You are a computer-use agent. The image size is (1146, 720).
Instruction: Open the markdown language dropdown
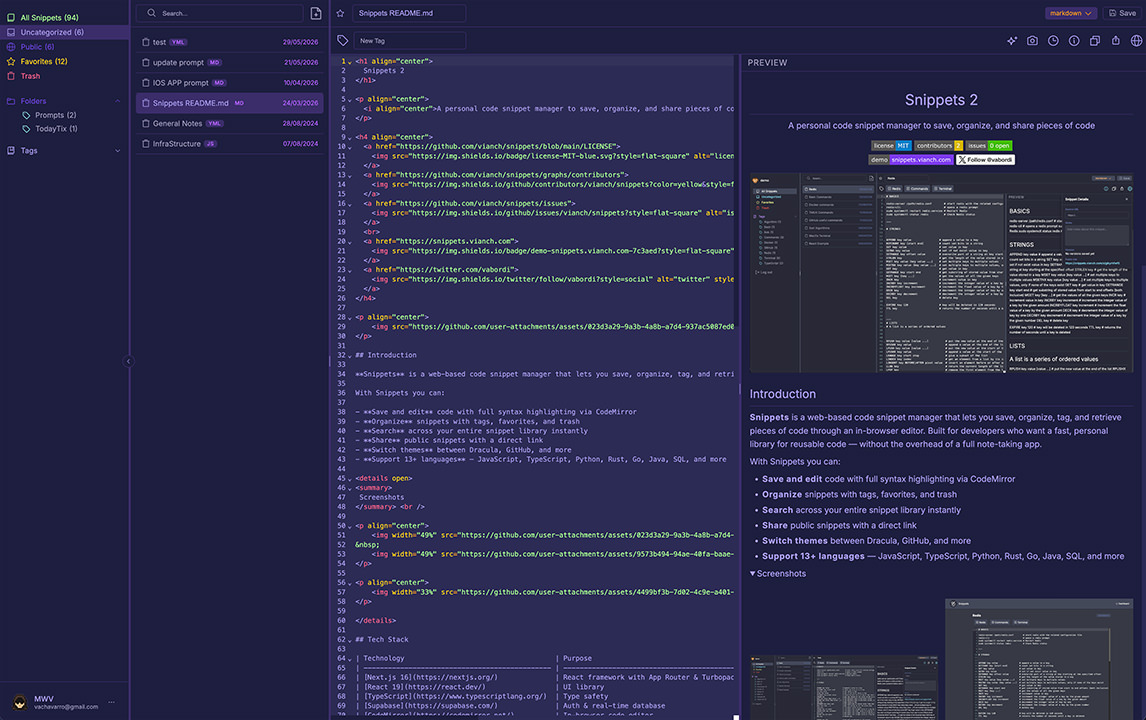pos(1070,13)
